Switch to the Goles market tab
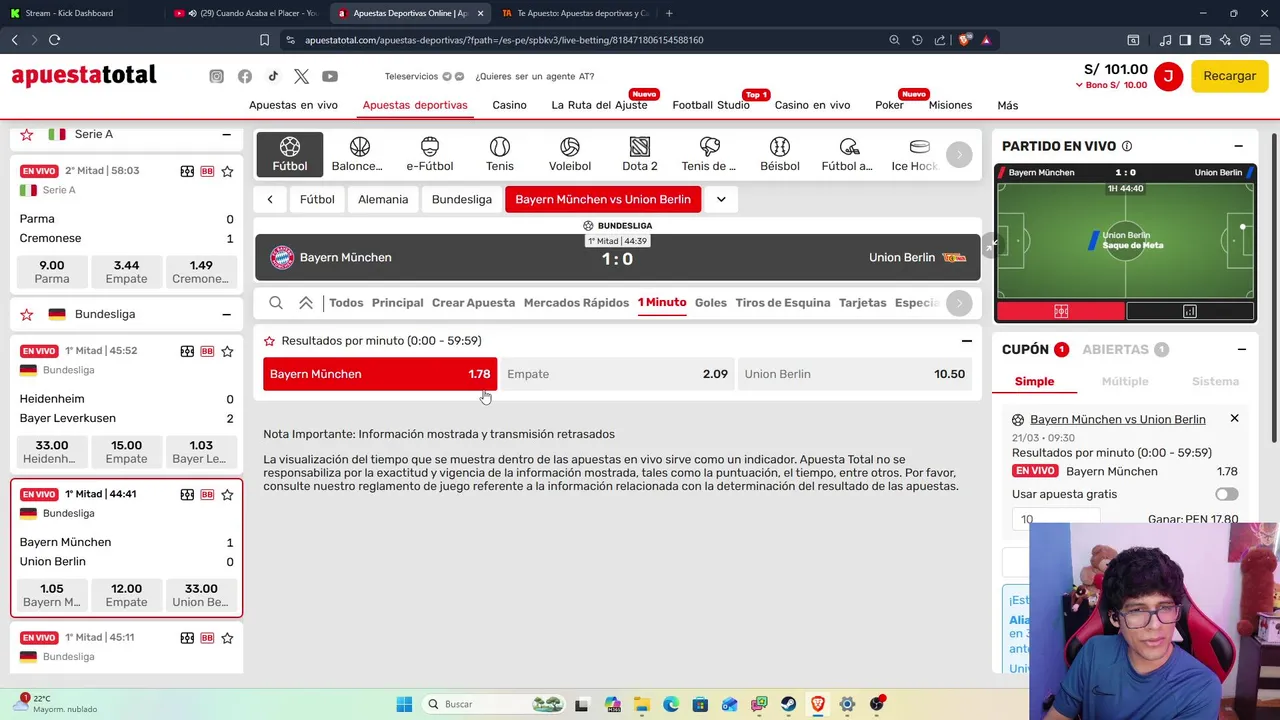 (711, 303)
